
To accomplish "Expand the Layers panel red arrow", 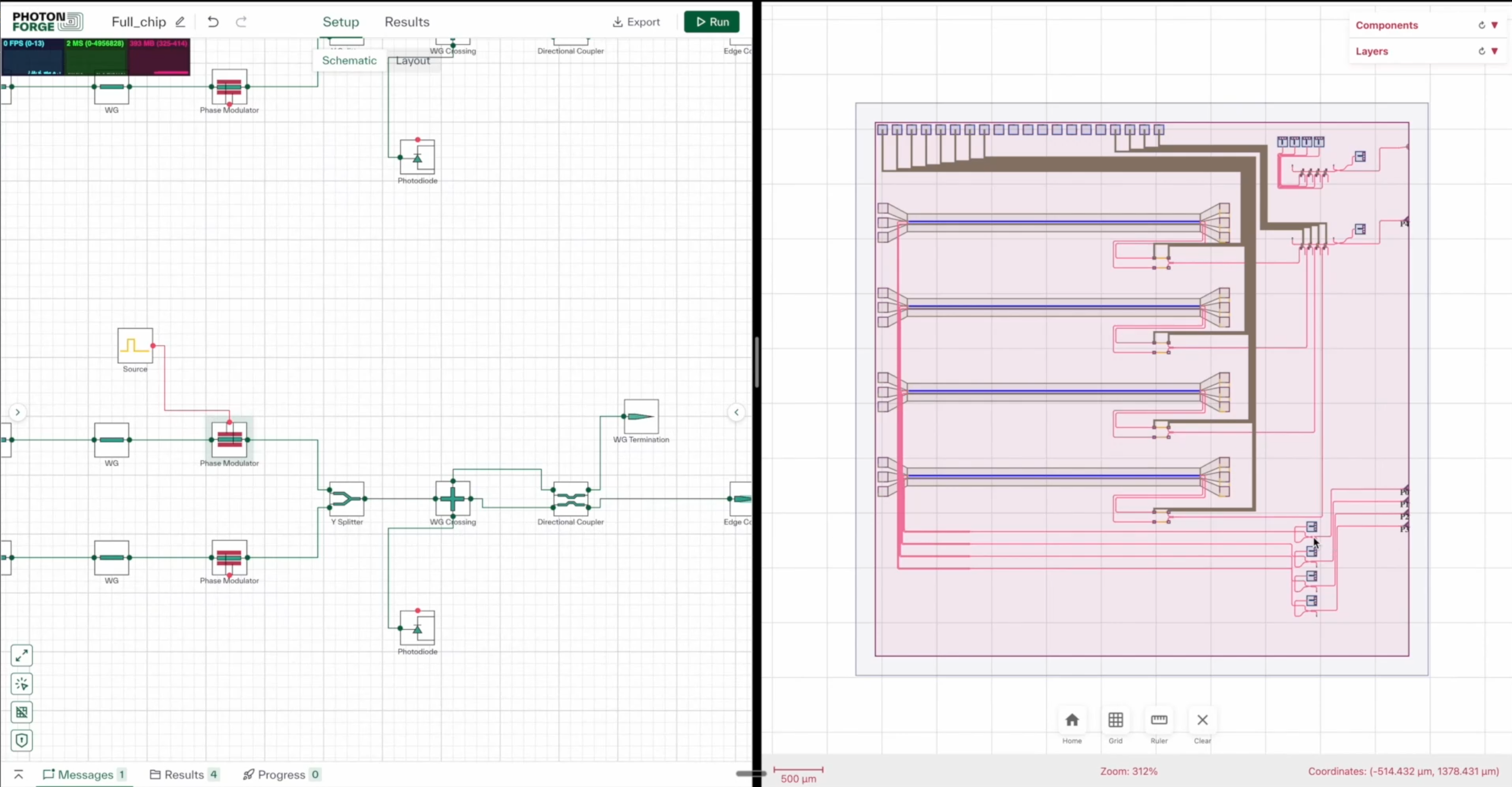I will pyautogui.click(x=1494, y=51).
